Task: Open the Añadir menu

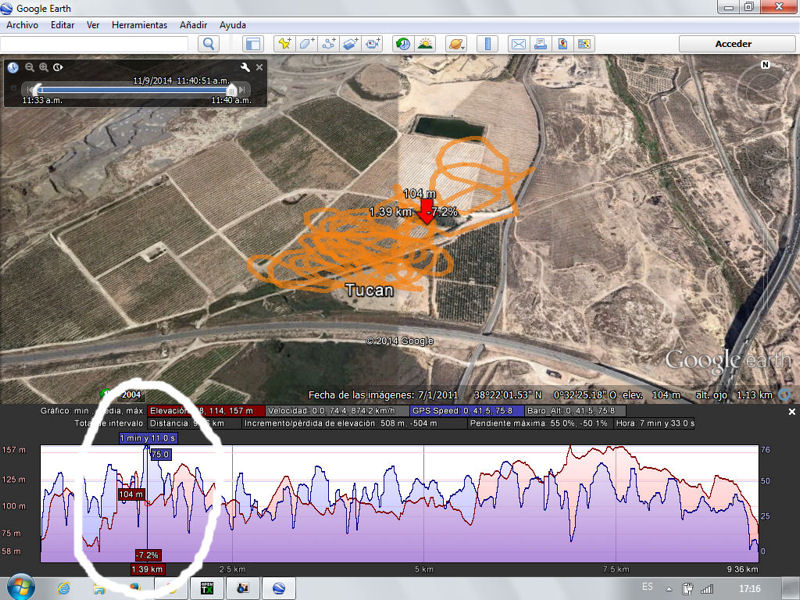Action: point(193,25)
